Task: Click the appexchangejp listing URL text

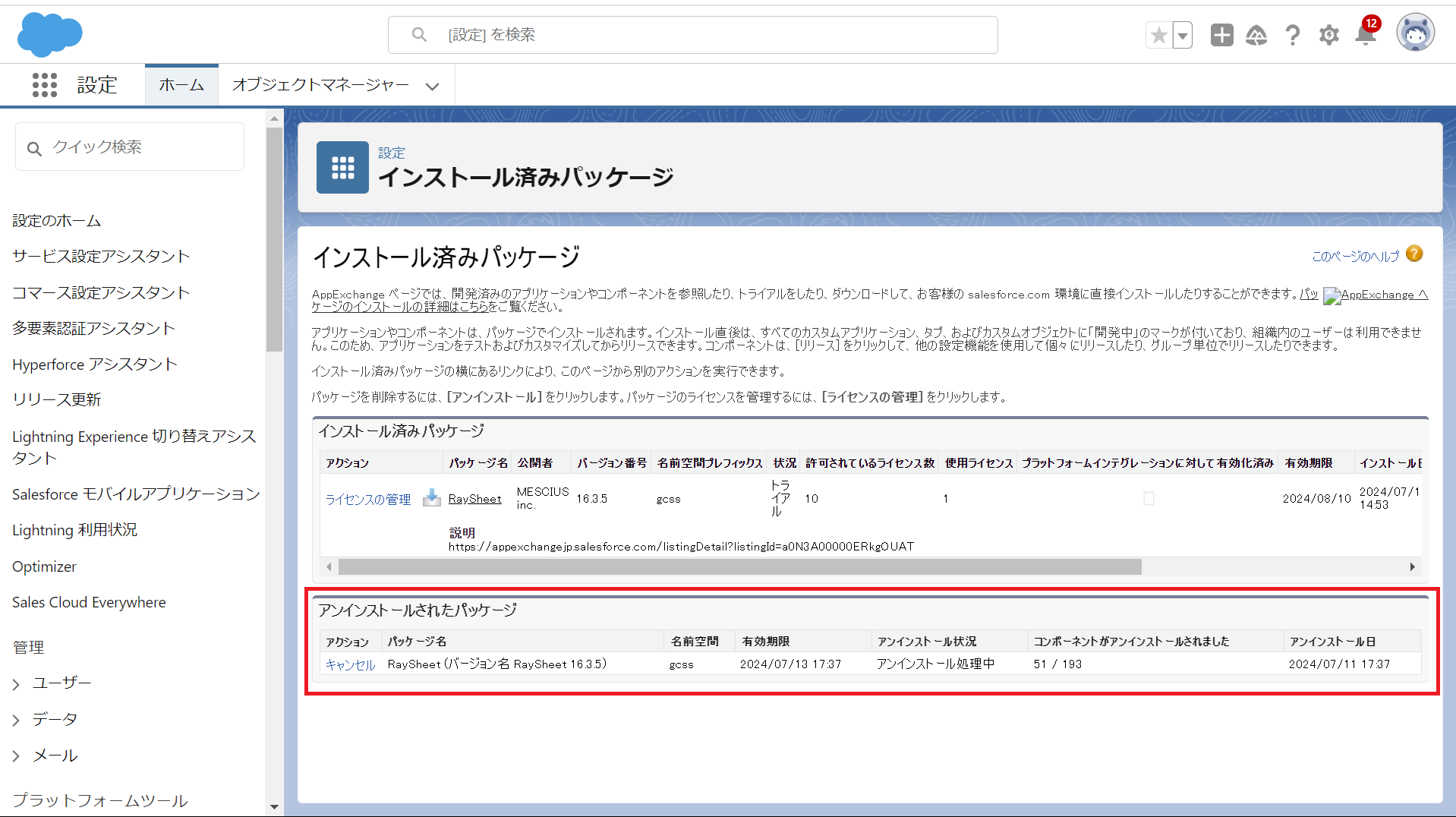Action: [681, 546]
